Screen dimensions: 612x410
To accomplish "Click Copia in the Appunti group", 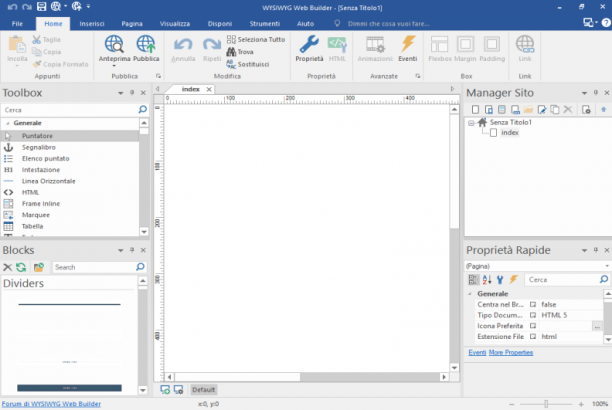I will 46,52.
